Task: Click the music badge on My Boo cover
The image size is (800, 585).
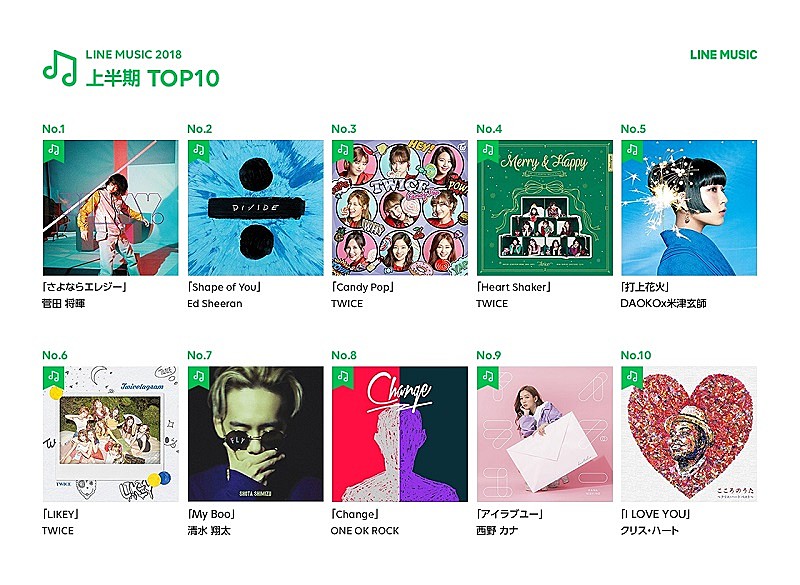Action: [198, 376]
